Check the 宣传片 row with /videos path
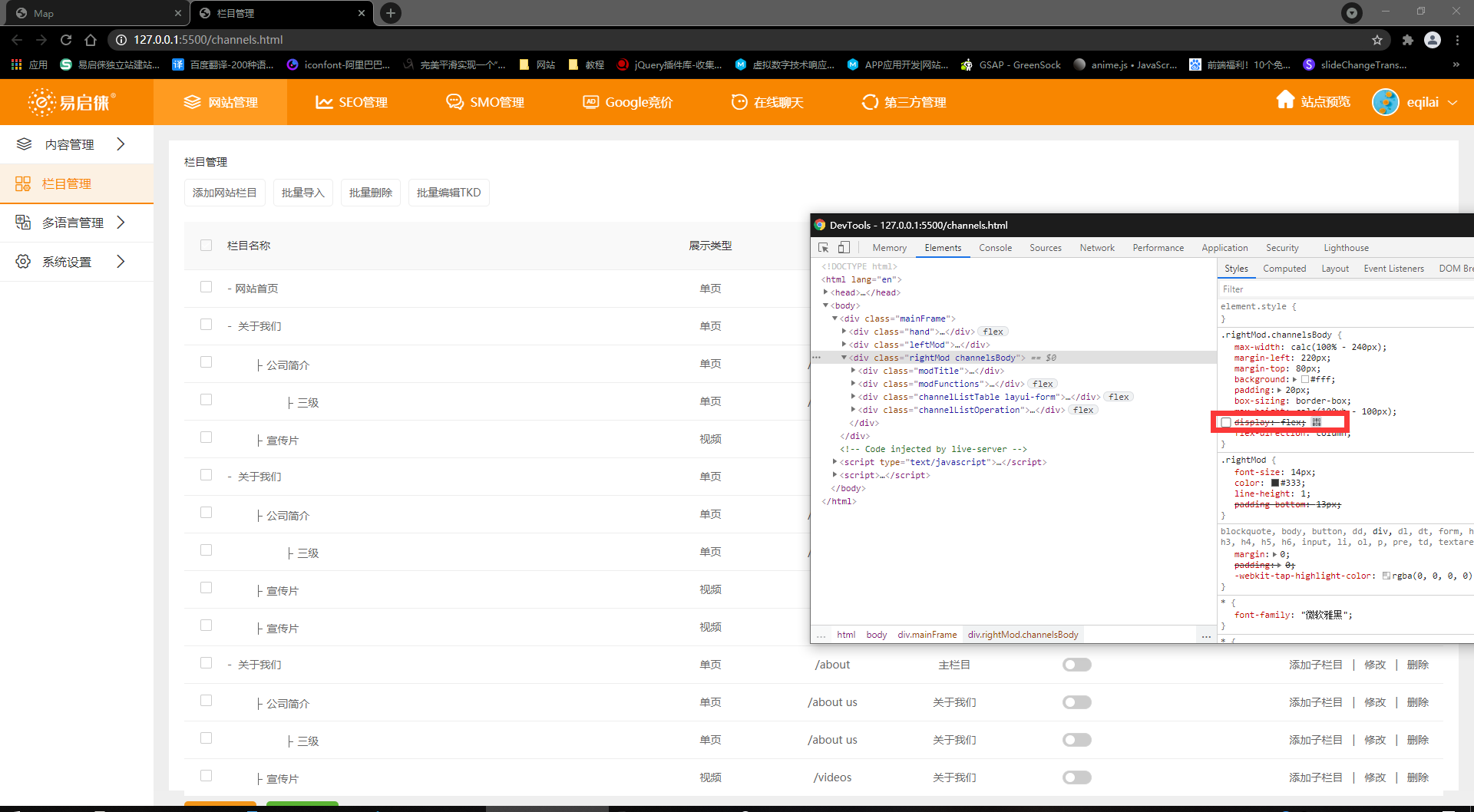The width and height of the screenshot is (1474, 812). coord(206,776)
